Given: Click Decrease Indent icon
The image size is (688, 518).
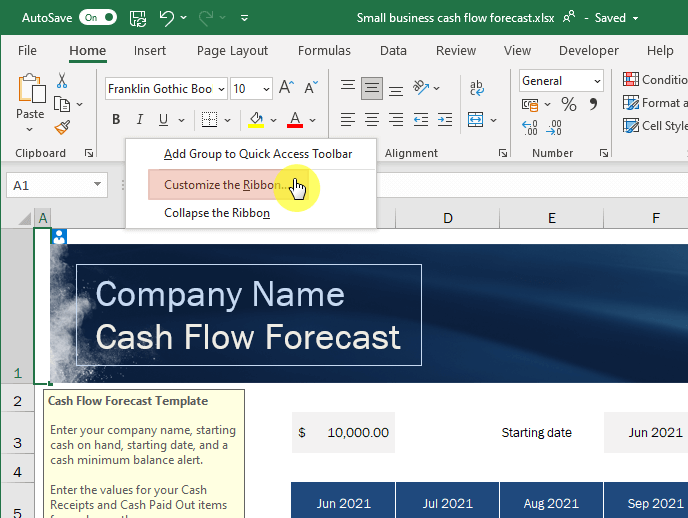Looking at the screenshot, I should 421,119.
